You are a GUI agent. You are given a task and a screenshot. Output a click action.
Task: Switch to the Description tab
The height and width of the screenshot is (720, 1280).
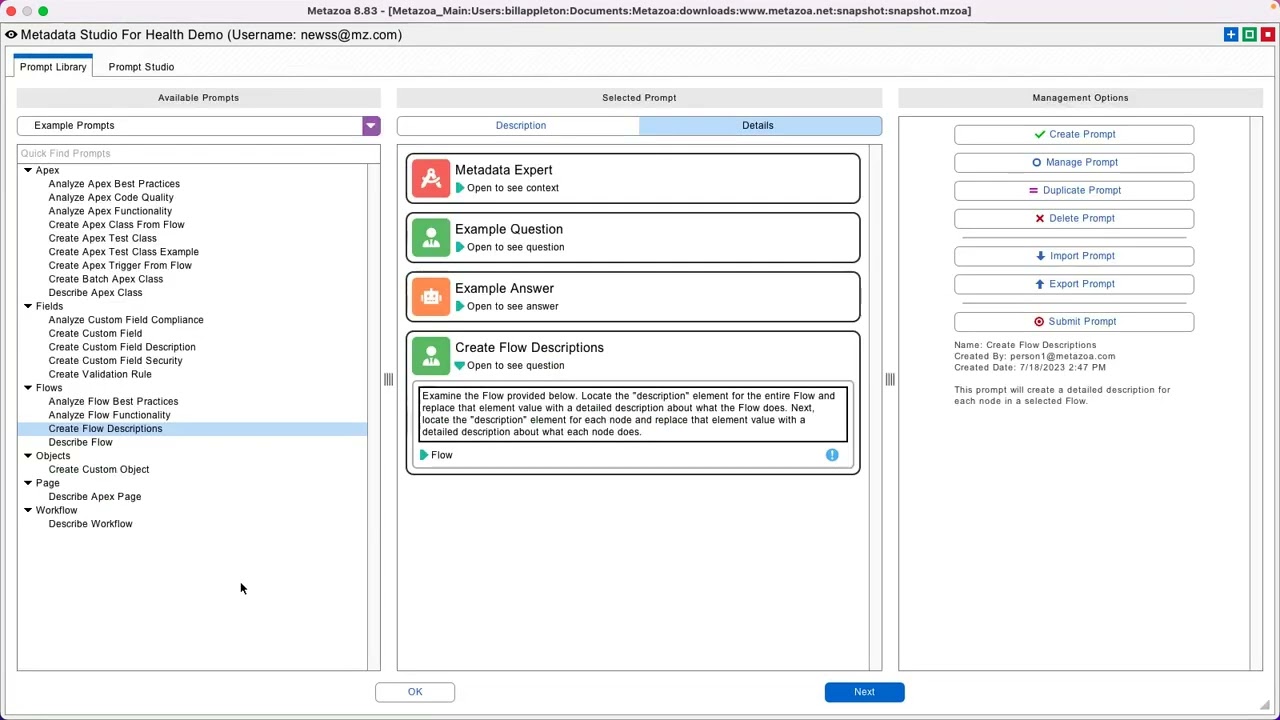click(x=520, y=125)
